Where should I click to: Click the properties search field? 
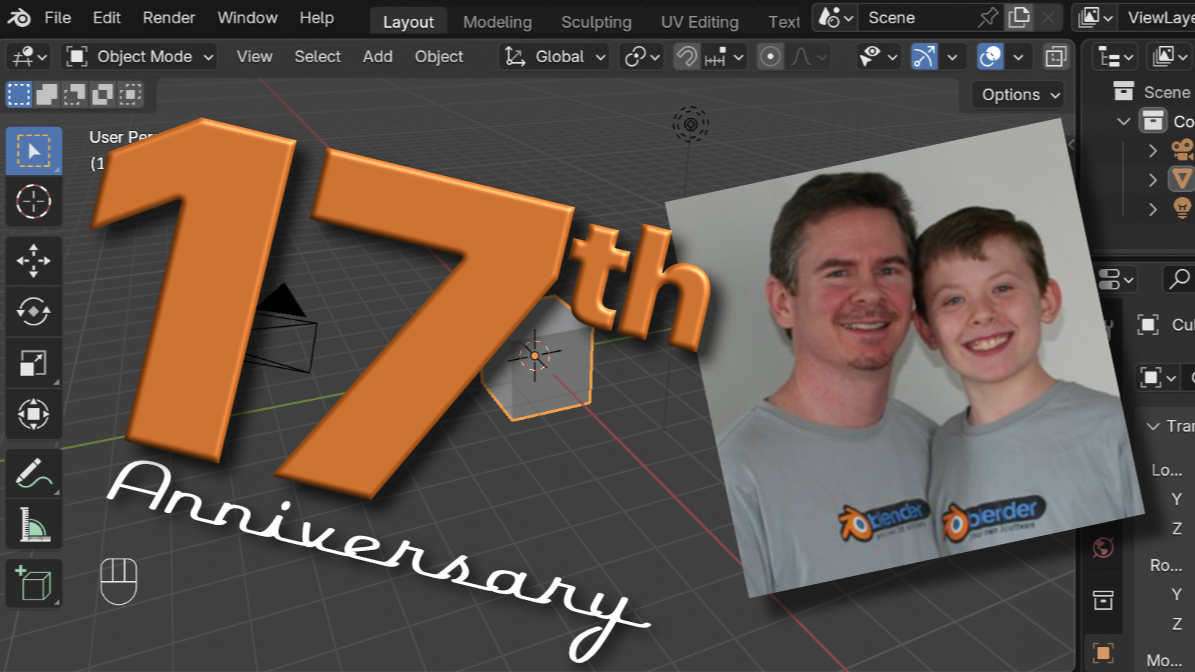tap(1179, 280)
